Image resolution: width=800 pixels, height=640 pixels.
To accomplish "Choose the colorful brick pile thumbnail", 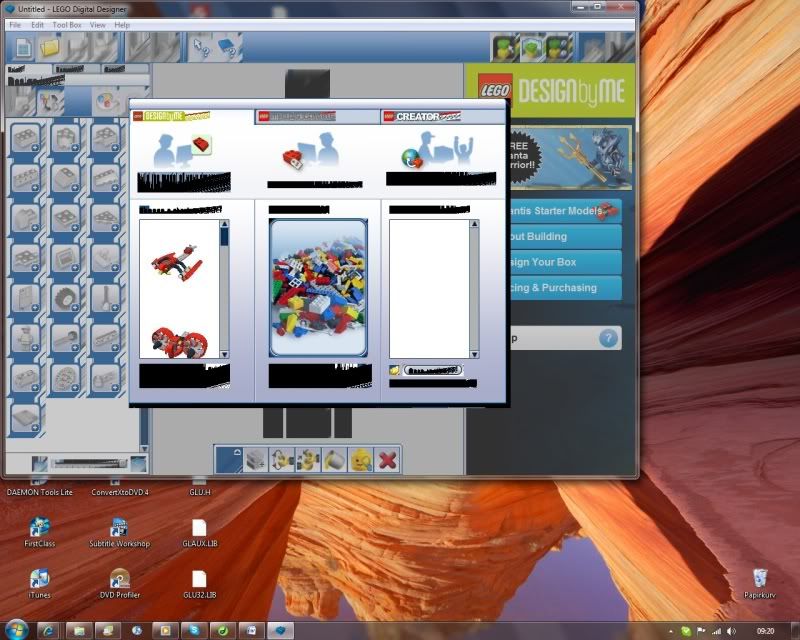I will coord(318,287).
